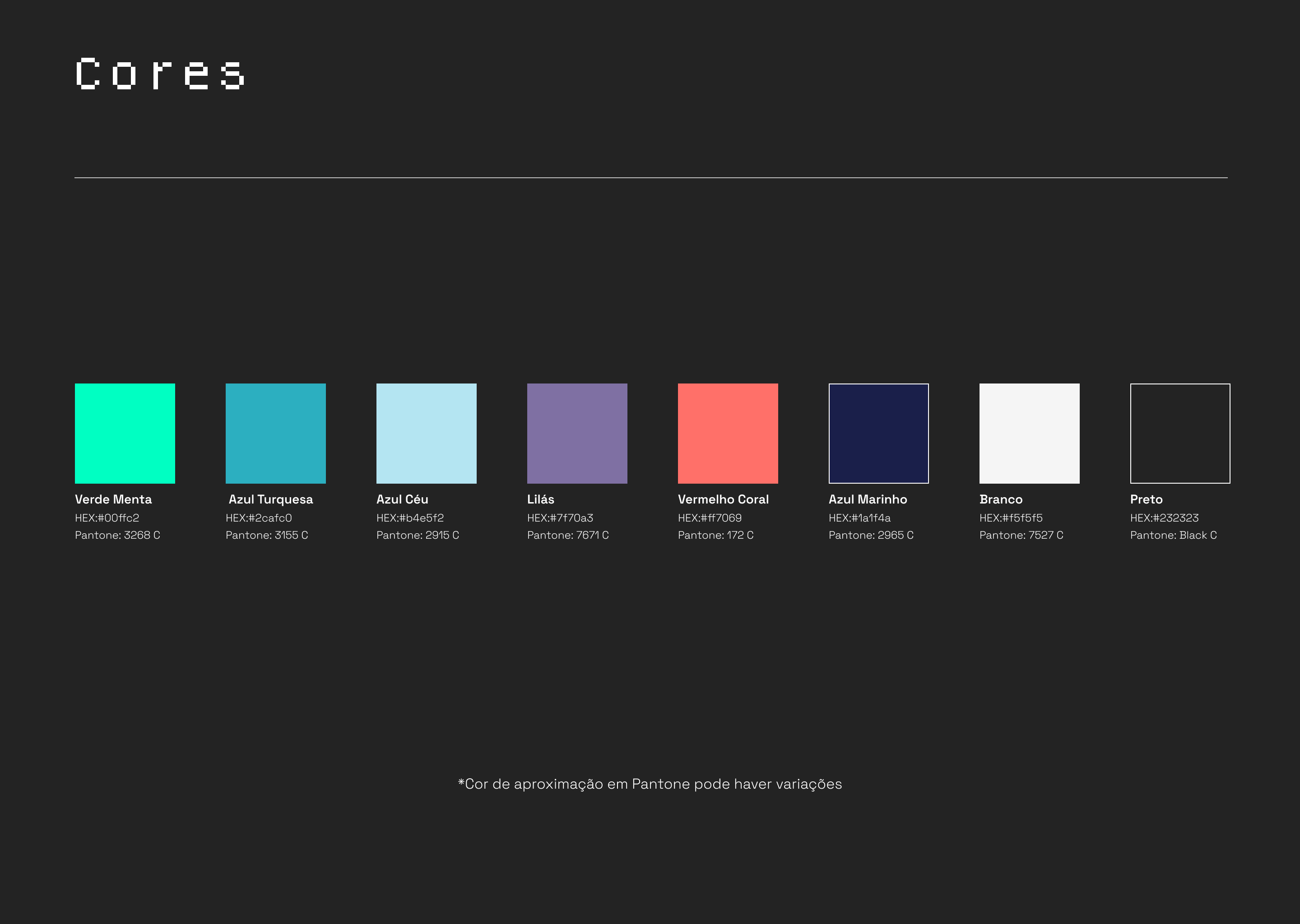Click the Vermelho Coral swatch
The height and width of the screenshot is (924, 1300).
[727, 433]
